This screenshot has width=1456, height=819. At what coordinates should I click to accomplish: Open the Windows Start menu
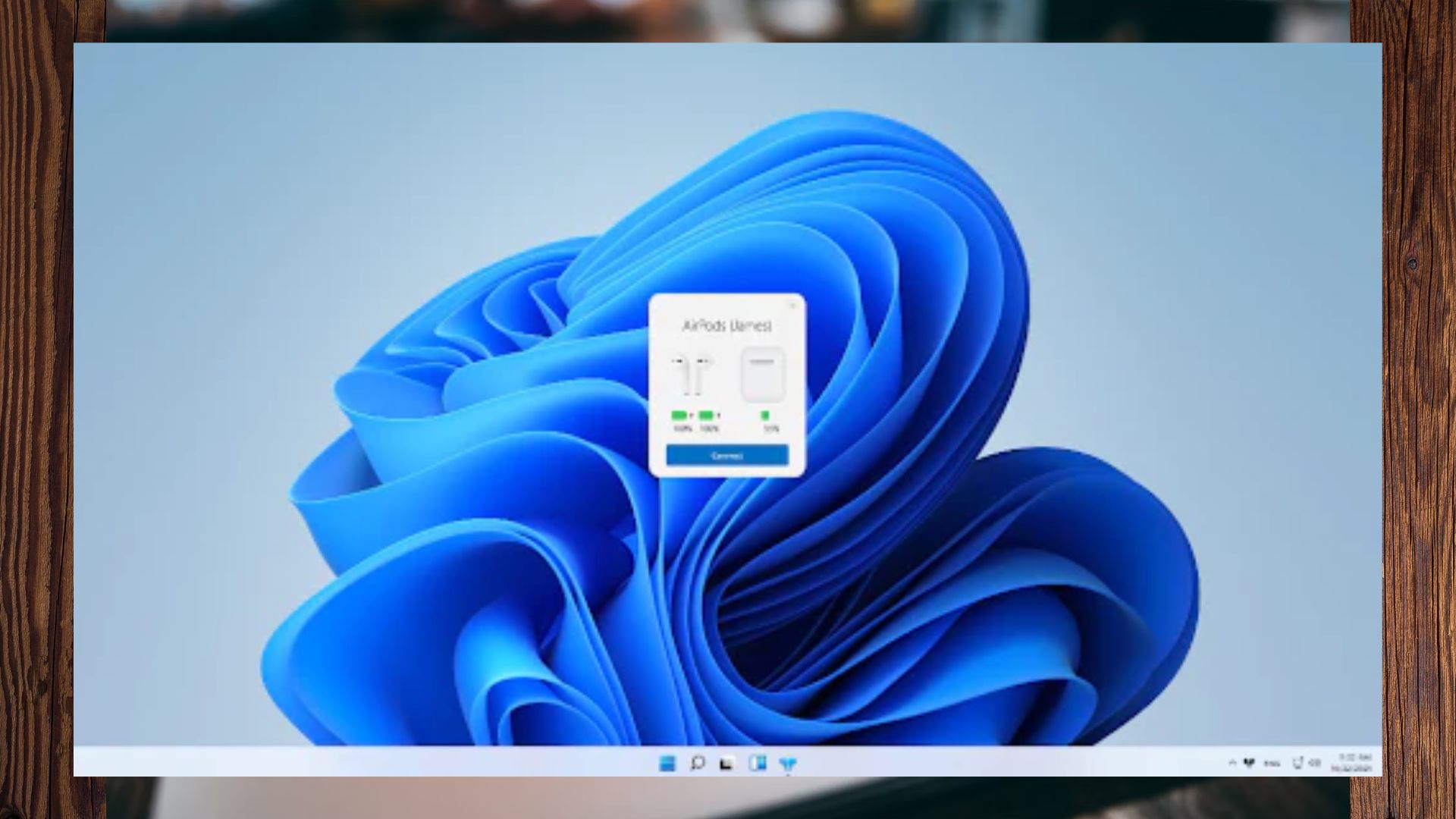[x=667, y=763]
